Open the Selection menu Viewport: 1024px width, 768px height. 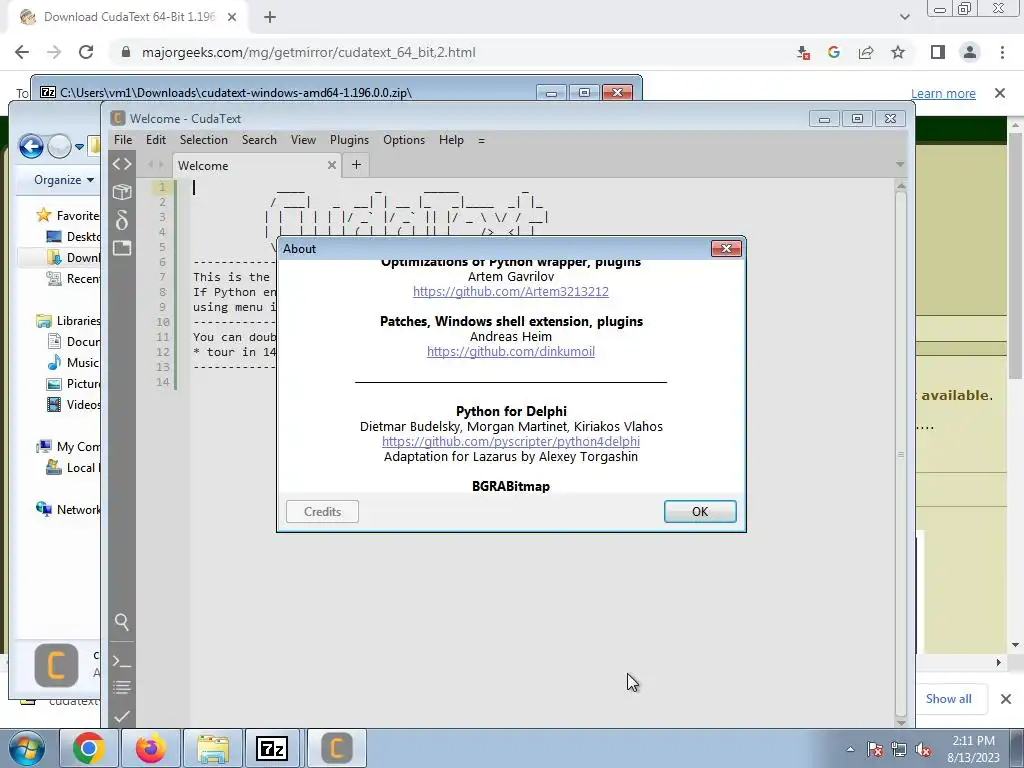click(x=204, y=140)
